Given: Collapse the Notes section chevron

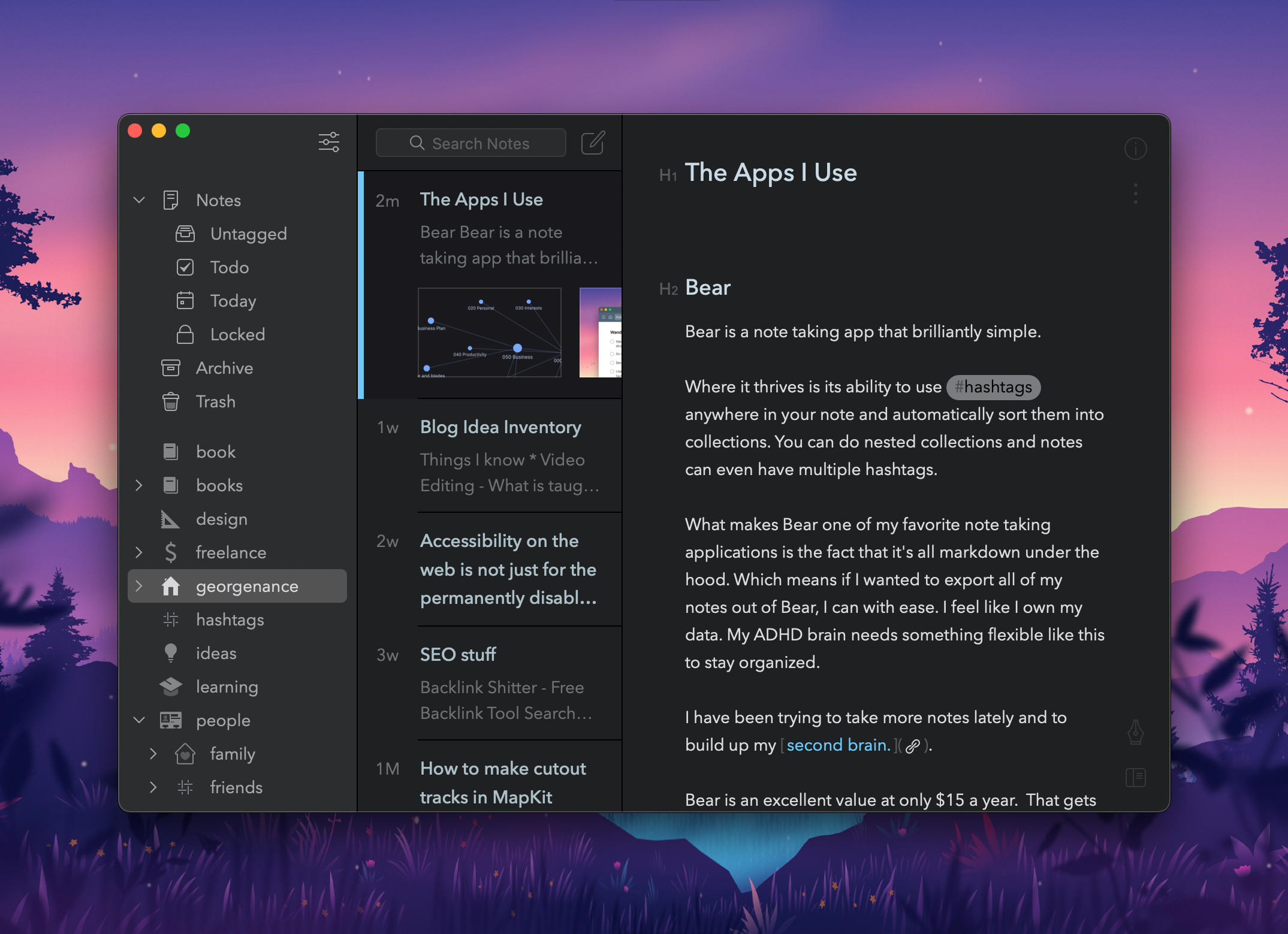Looking at the screenshot, I should tap(139, 200).
